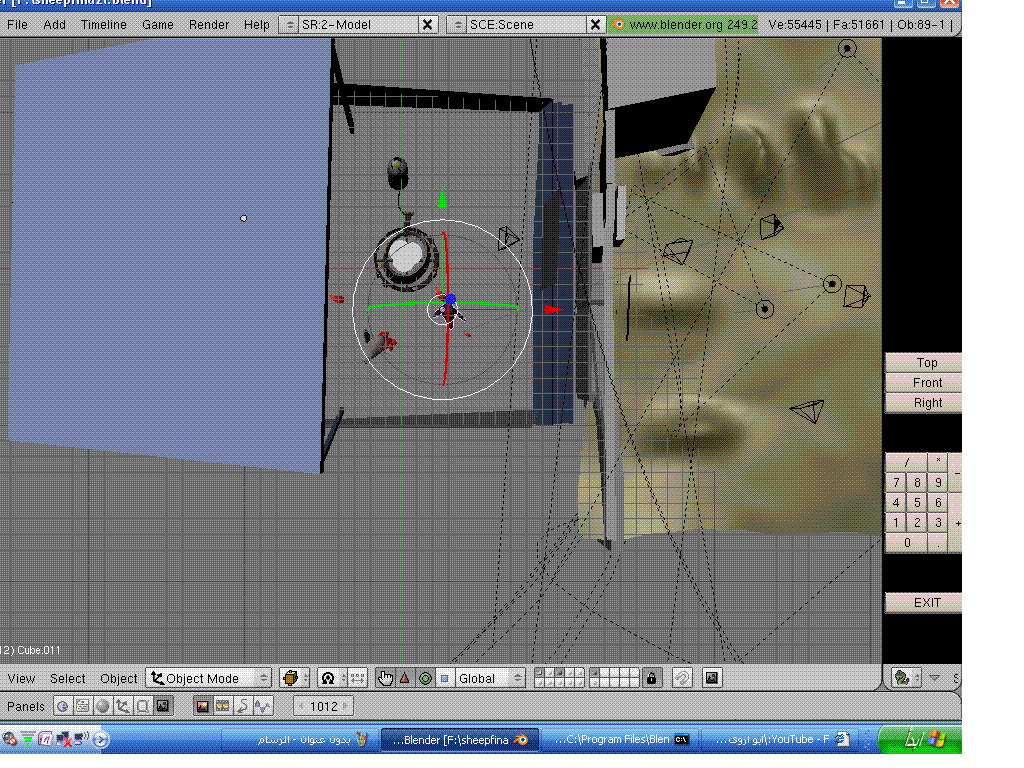Open the Object context panel icon
1024x768 pixels.
click(x=122, y=706)
